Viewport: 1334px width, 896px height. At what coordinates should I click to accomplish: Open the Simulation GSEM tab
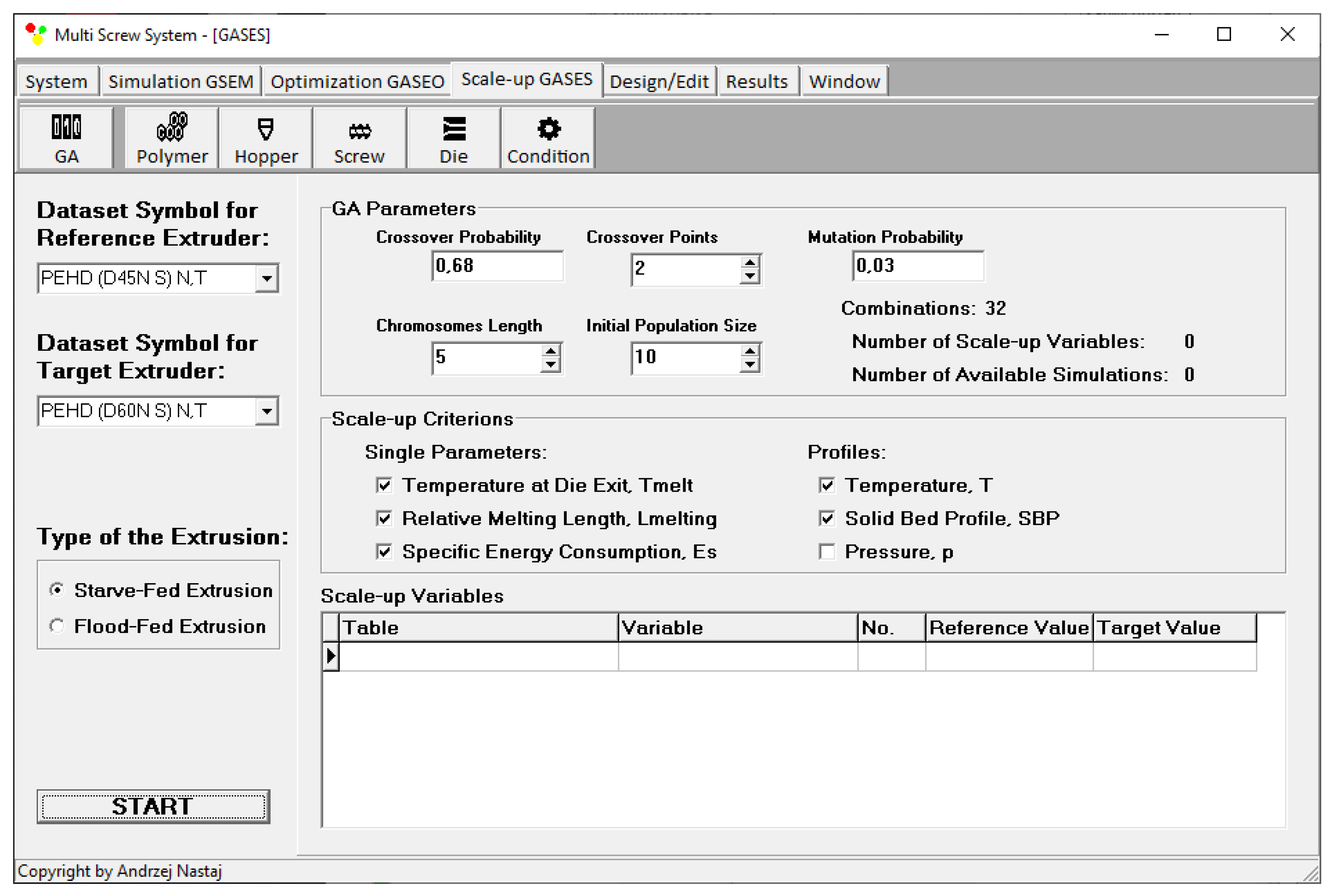point(181,82)
